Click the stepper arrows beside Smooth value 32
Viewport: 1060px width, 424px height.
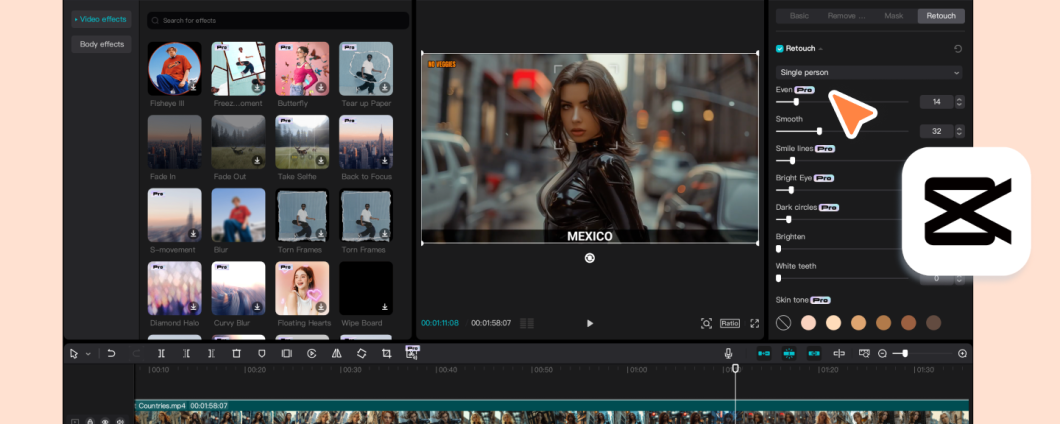point(960,131)
